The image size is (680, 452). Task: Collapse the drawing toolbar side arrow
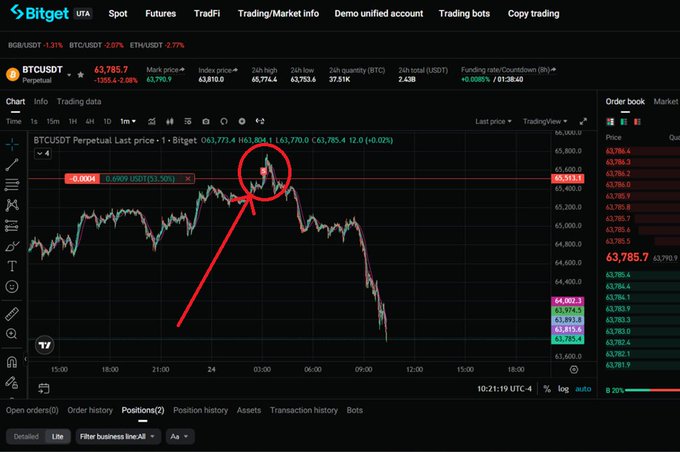pos(25,359)
